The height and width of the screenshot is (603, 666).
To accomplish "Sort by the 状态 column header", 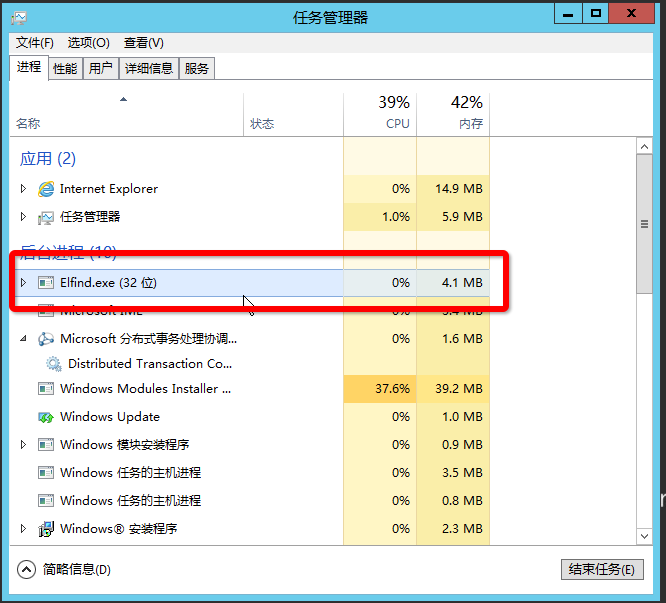I will pos(293,115).
